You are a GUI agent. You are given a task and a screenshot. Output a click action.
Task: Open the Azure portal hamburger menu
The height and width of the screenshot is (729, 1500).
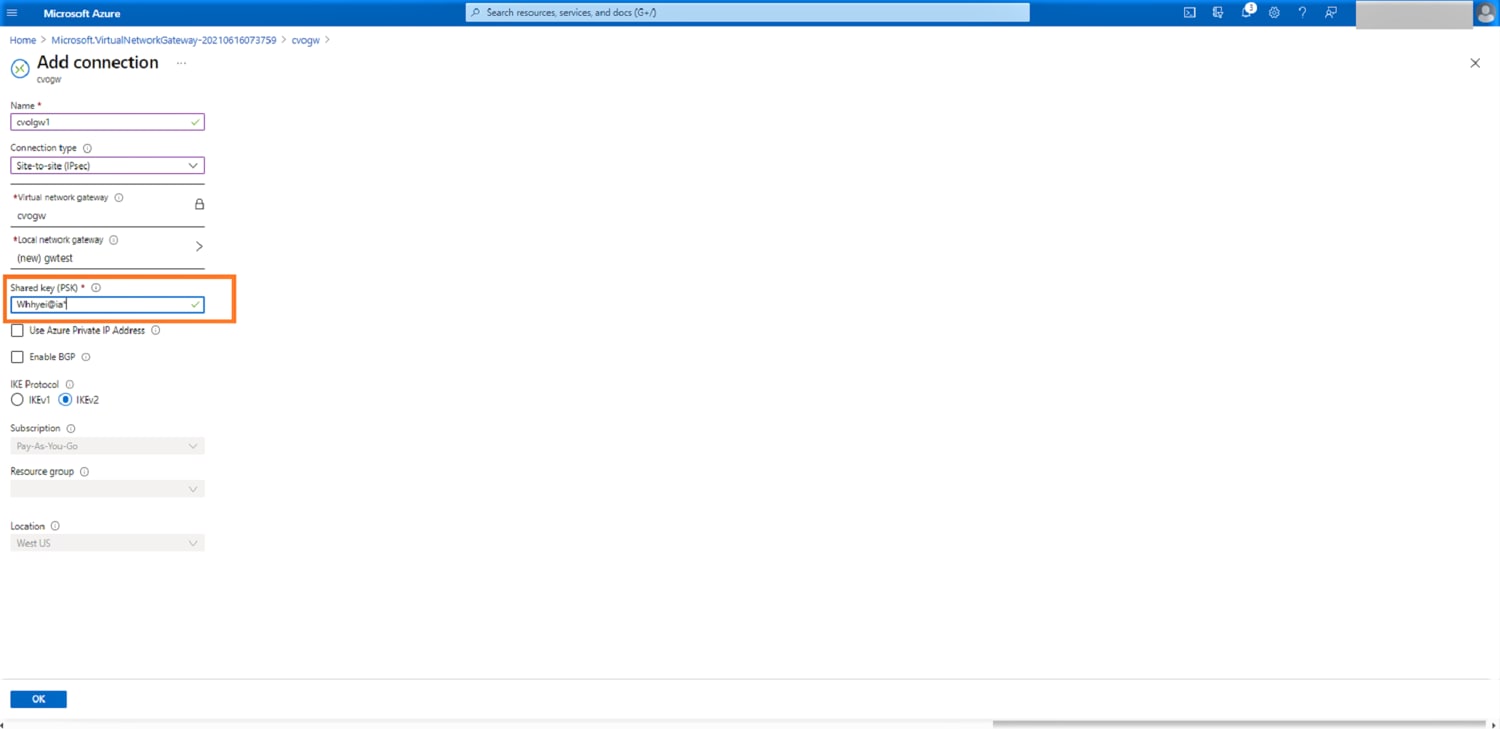[12, 13]
